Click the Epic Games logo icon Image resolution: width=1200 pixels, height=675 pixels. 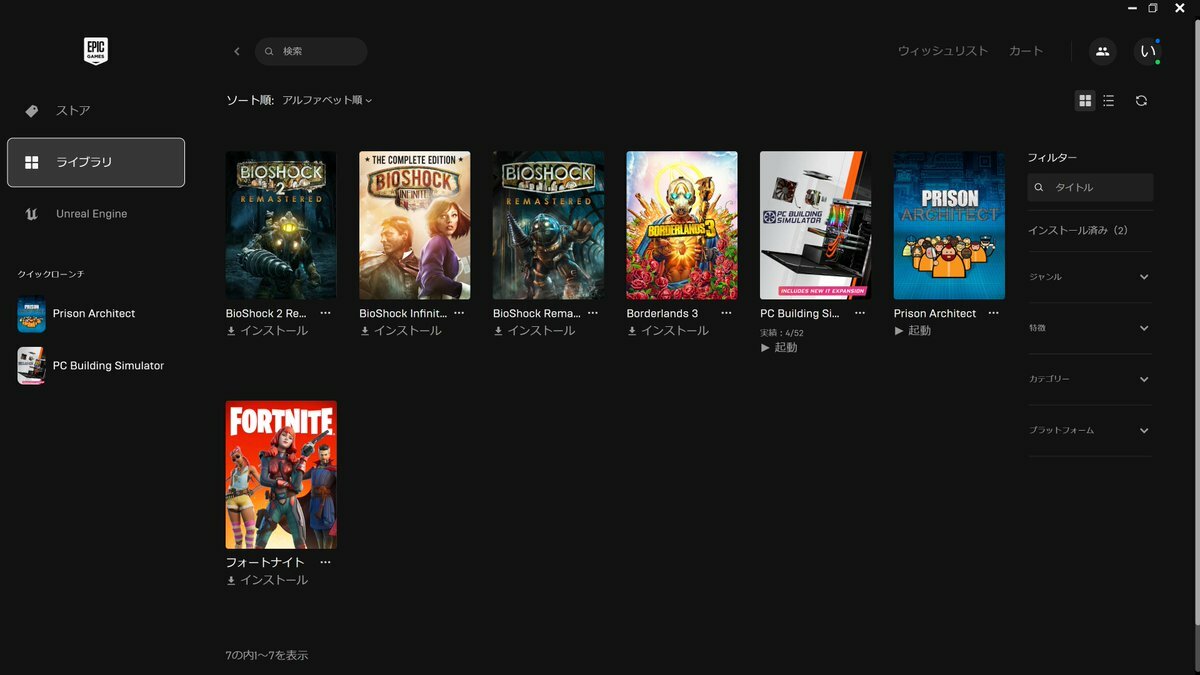(x=96, y=51)
